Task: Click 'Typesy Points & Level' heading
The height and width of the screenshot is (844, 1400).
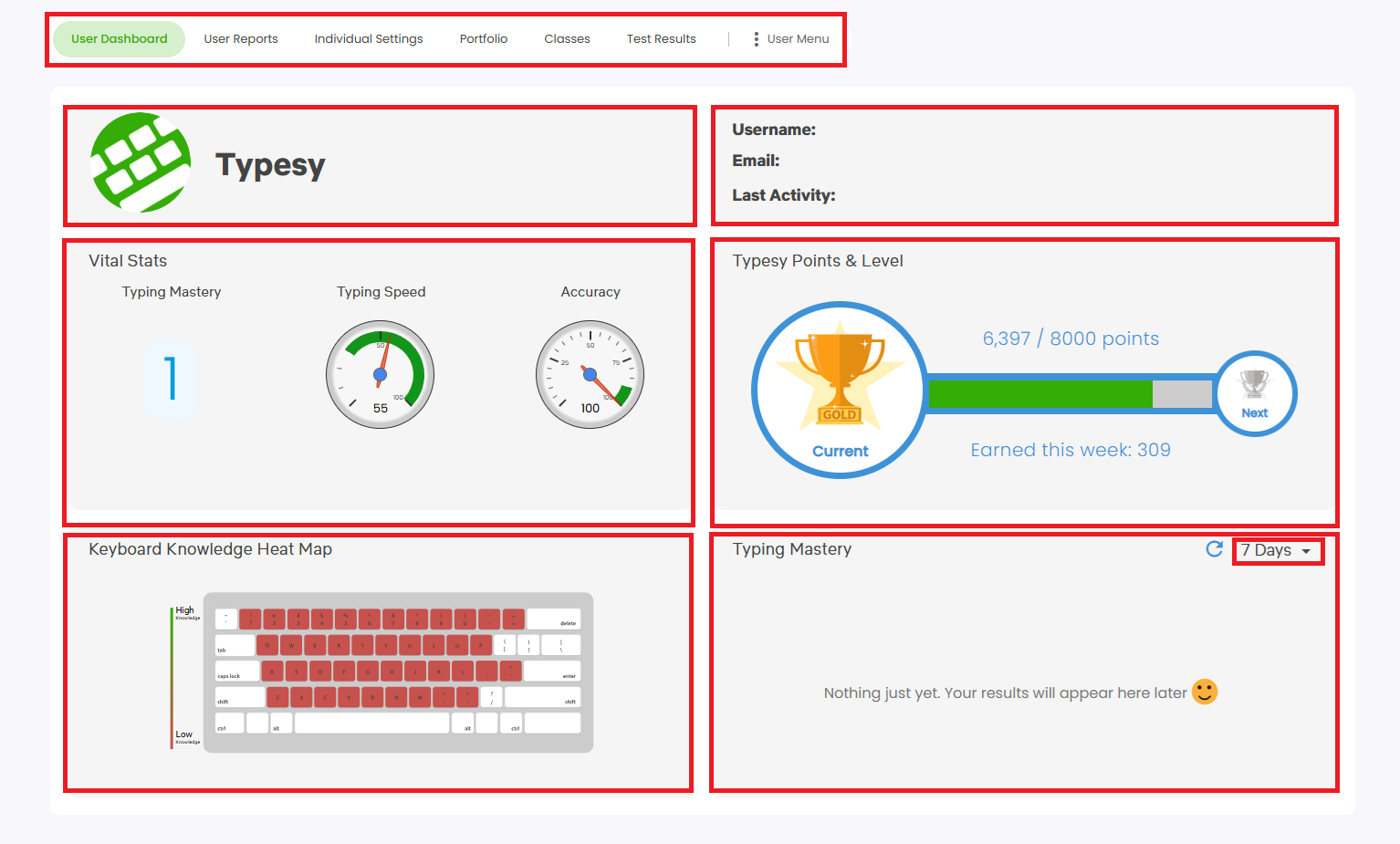Action: tap(818, 261)
